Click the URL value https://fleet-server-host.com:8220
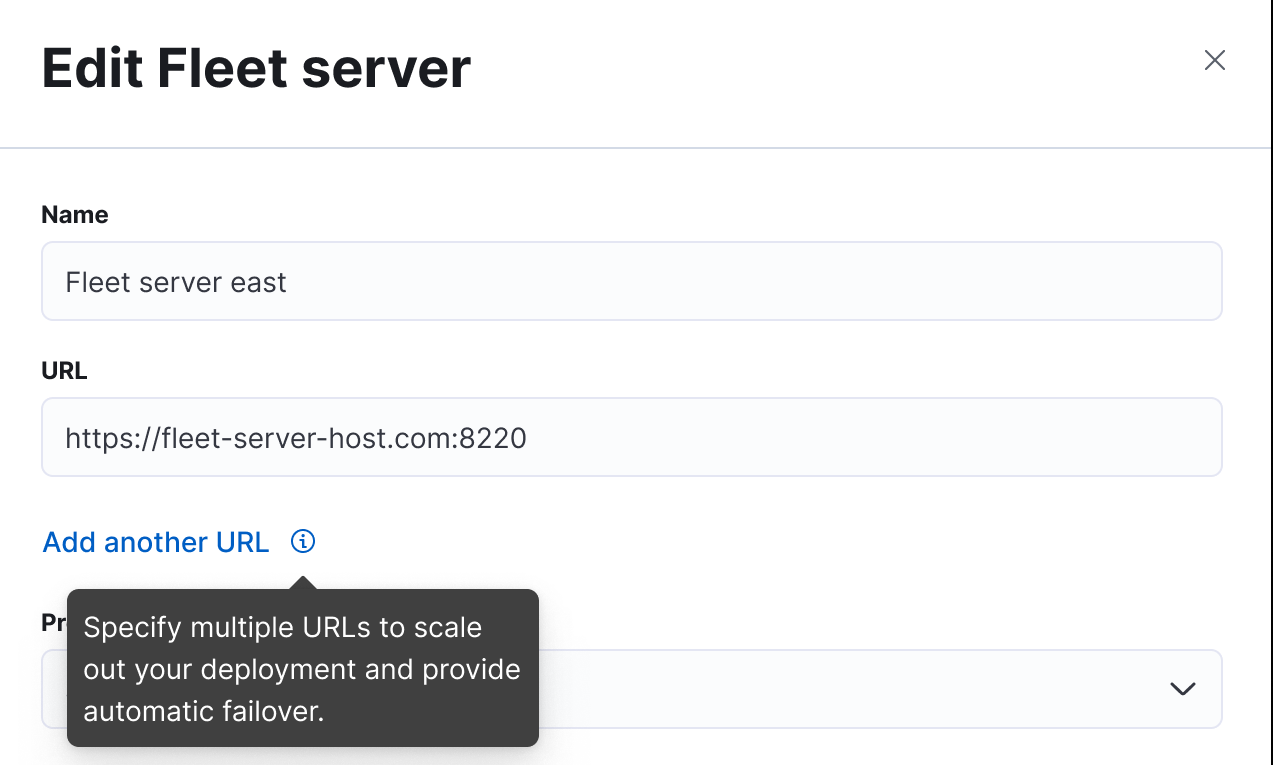The height and width of the screenshot is (765, 1273). [296, 437]
